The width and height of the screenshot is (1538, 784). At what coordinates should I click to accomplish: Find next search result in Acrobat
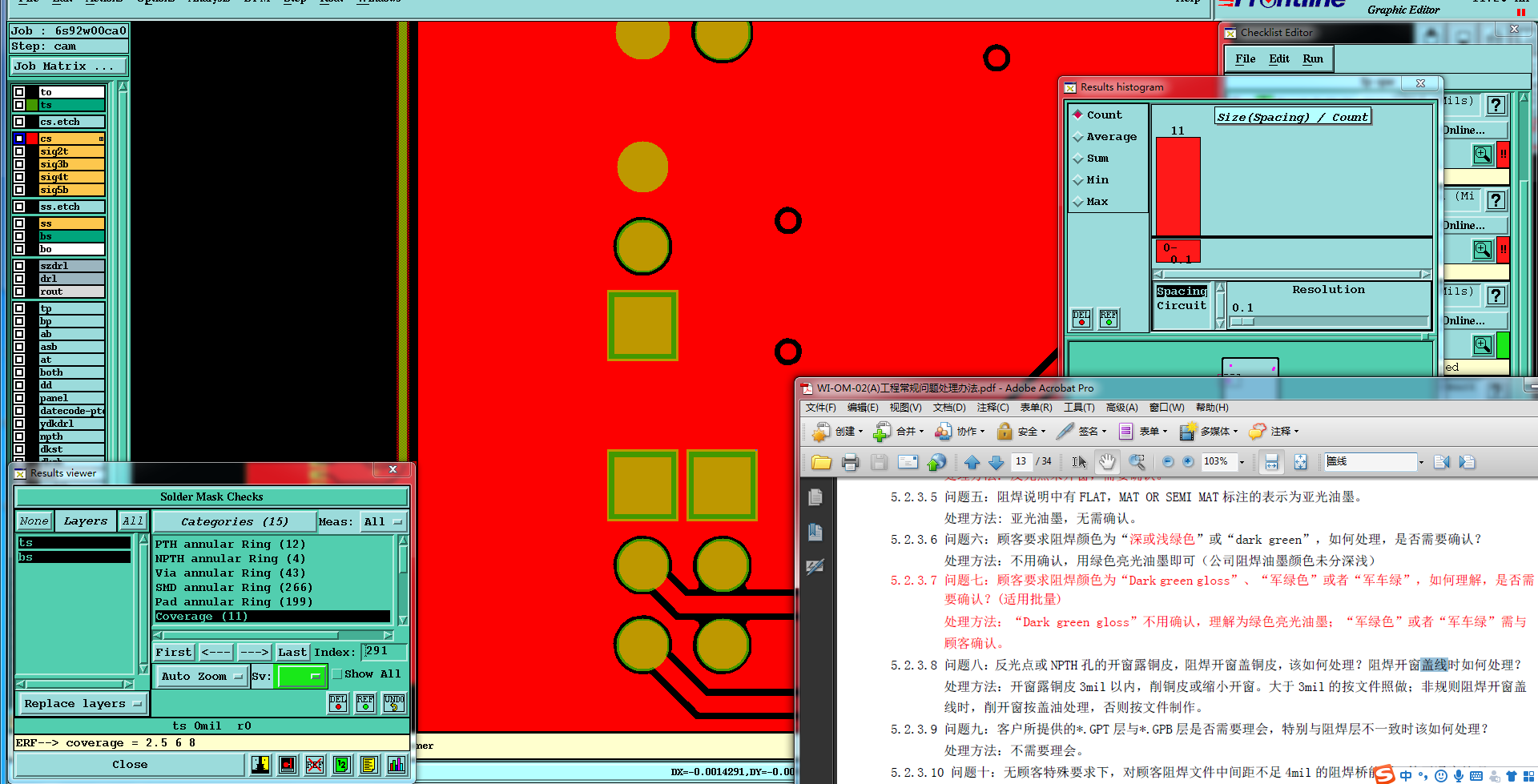tap(1468, 462)
